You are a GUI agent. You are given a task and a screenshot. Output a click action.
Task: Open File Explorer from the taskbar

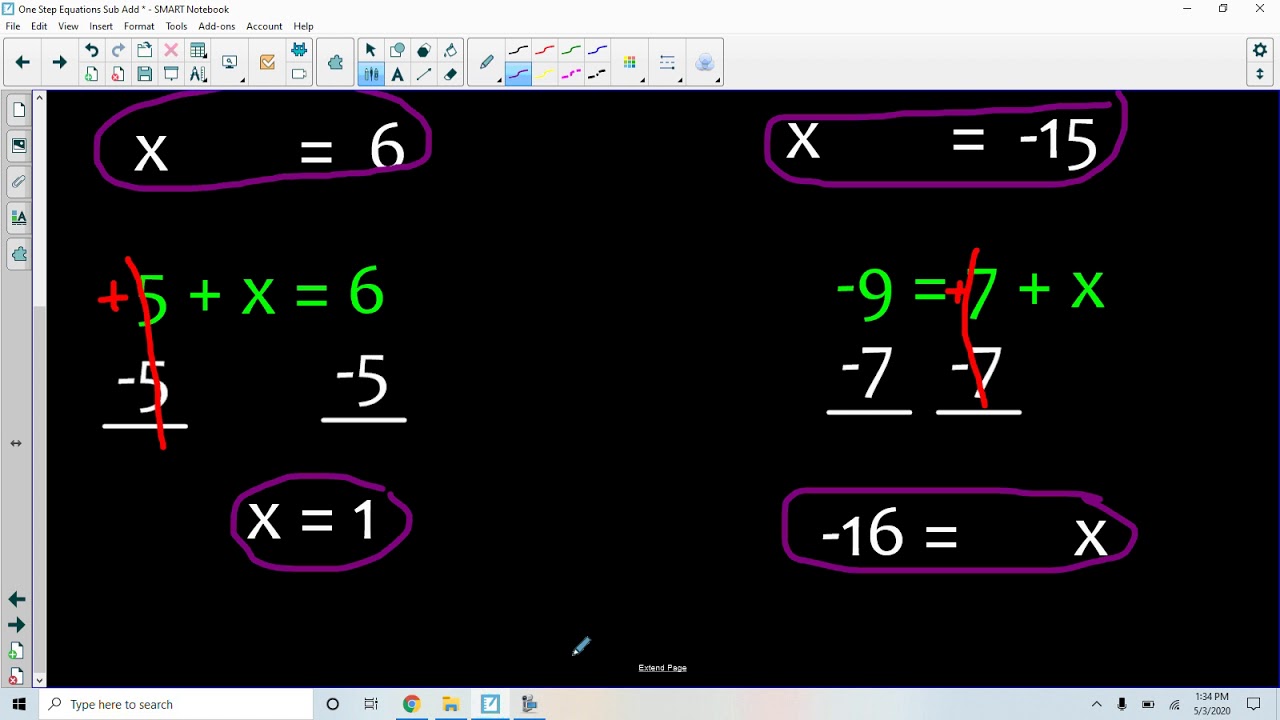click(x=450, y=704)
